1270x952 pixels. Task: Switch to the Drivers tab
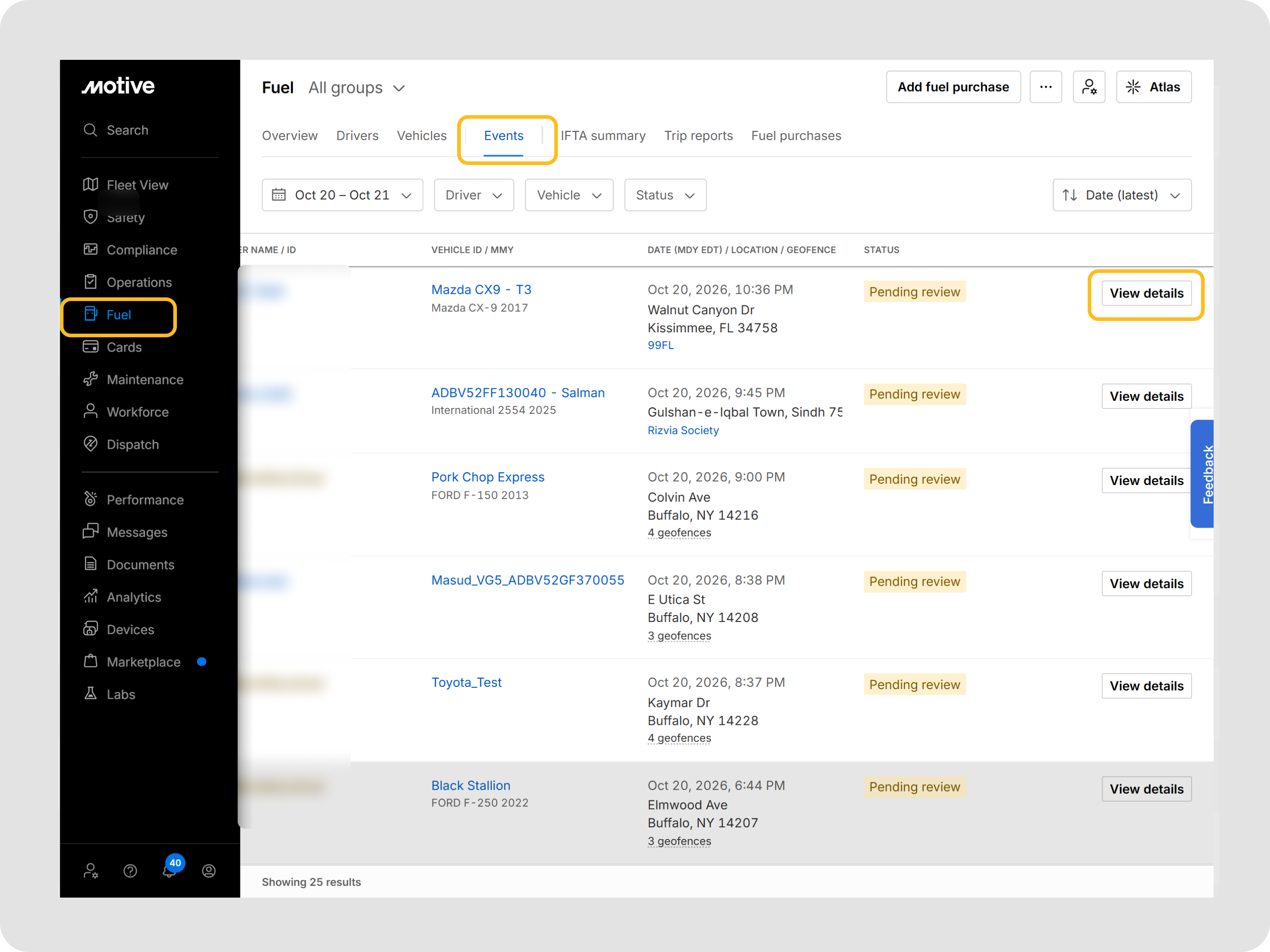(x=357, y=136)
